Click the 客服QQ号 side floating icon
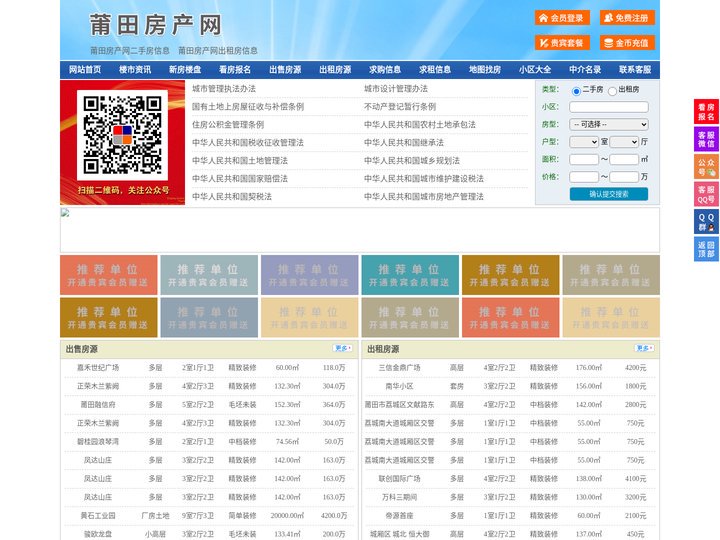 (x=706, y=194)
